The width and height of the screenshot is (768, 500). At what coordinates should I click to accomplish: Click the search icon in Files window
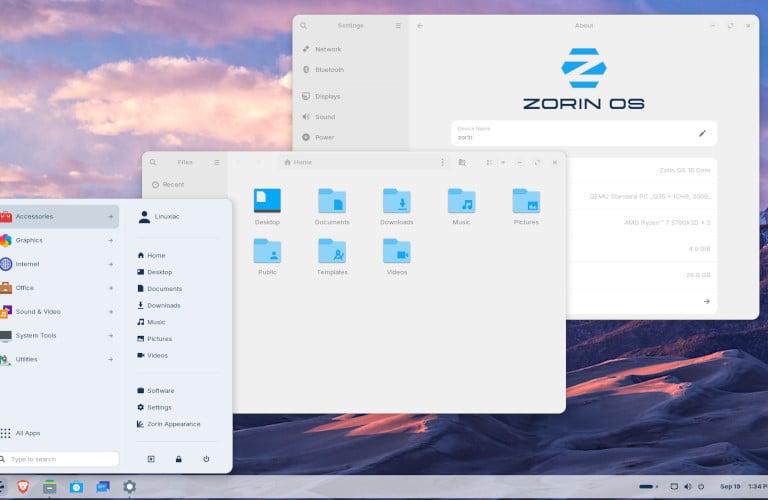(x=153, y=162)
